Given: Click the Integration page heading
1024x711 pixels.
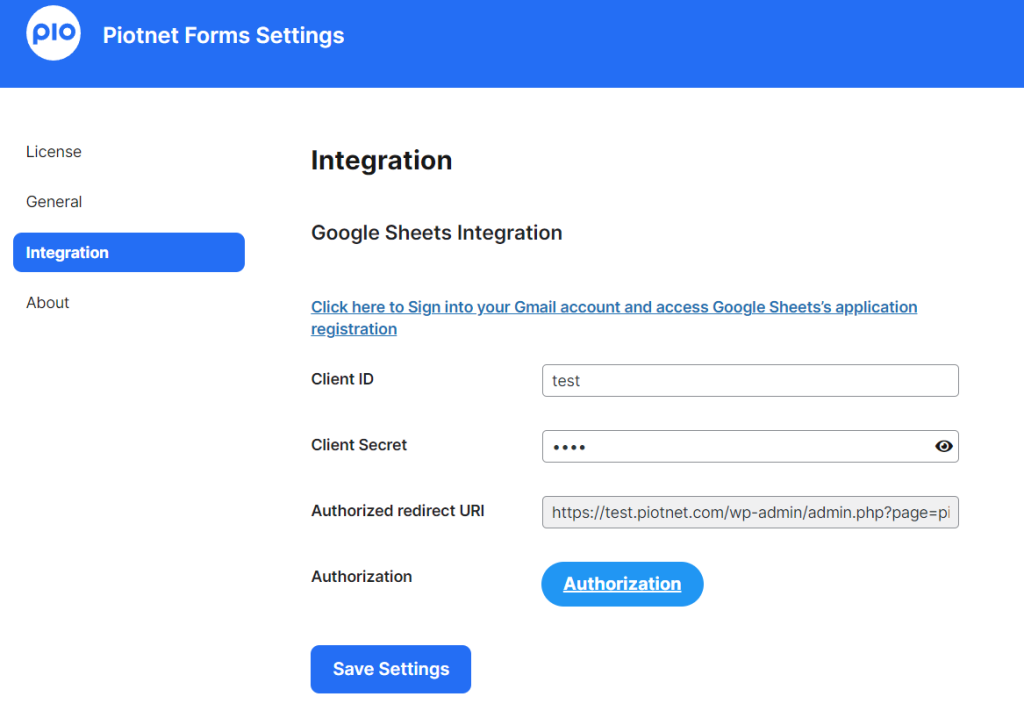Looking at the screenshot, I should pos(381,160).
